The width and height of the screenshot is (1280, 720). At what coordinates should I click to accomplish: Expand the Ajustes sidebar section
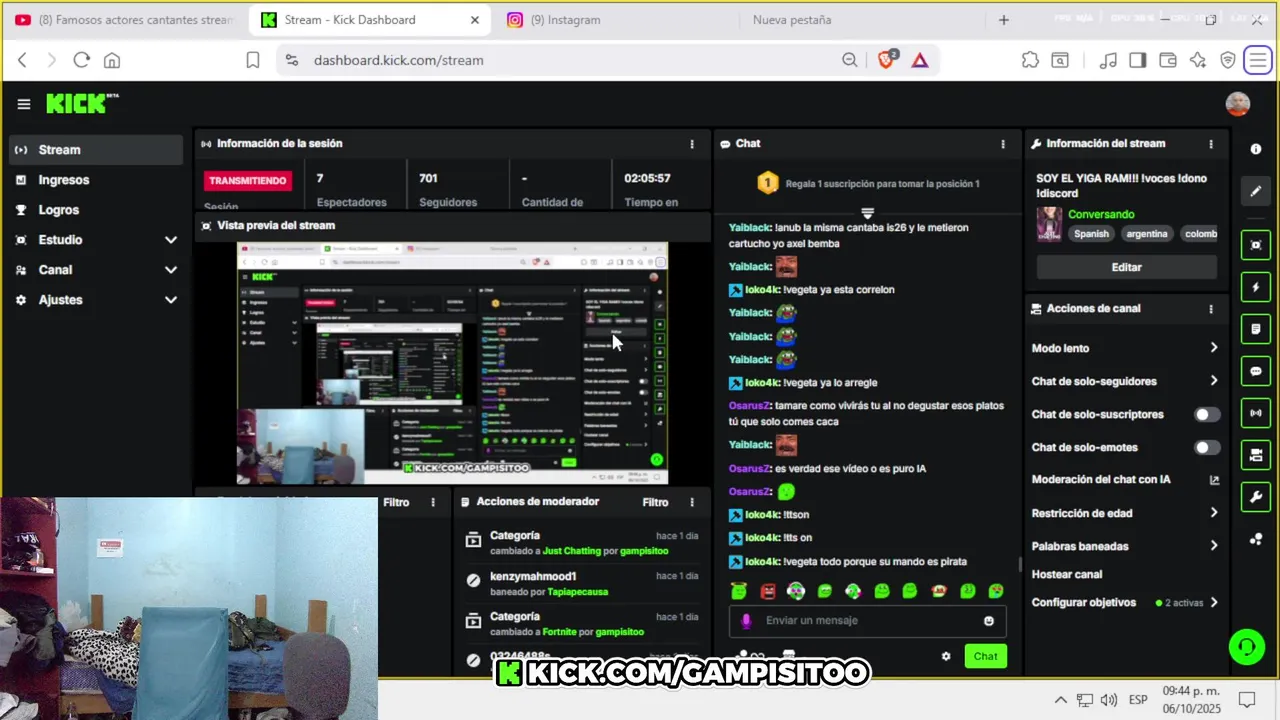pos(171,300)
